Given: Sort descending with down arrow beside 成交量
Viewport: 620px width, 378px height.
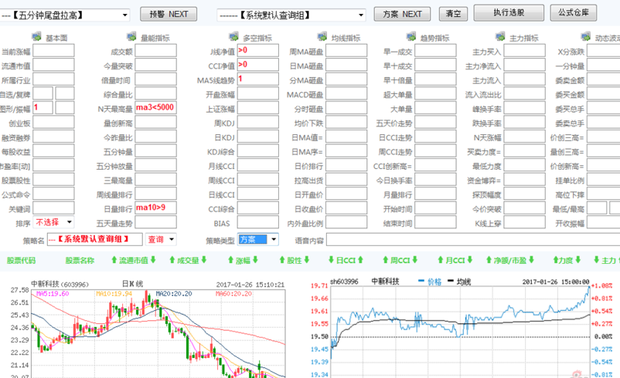Looking at the screenshot, I should tap(204, 260).
